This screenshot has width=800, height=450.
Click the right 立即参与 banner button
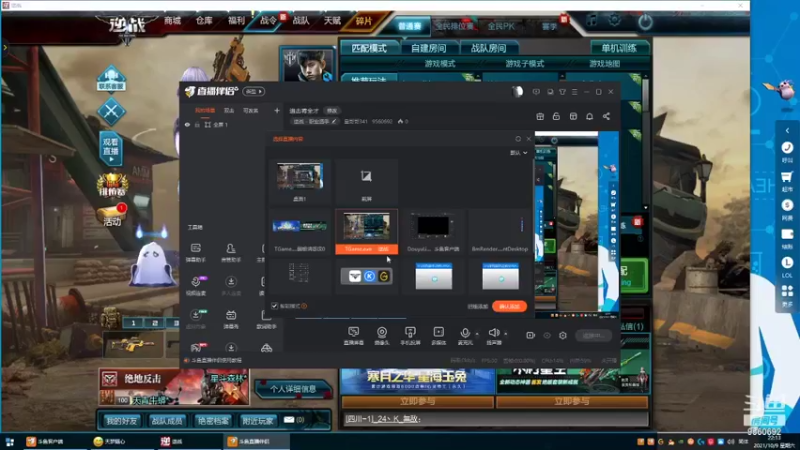572,402
